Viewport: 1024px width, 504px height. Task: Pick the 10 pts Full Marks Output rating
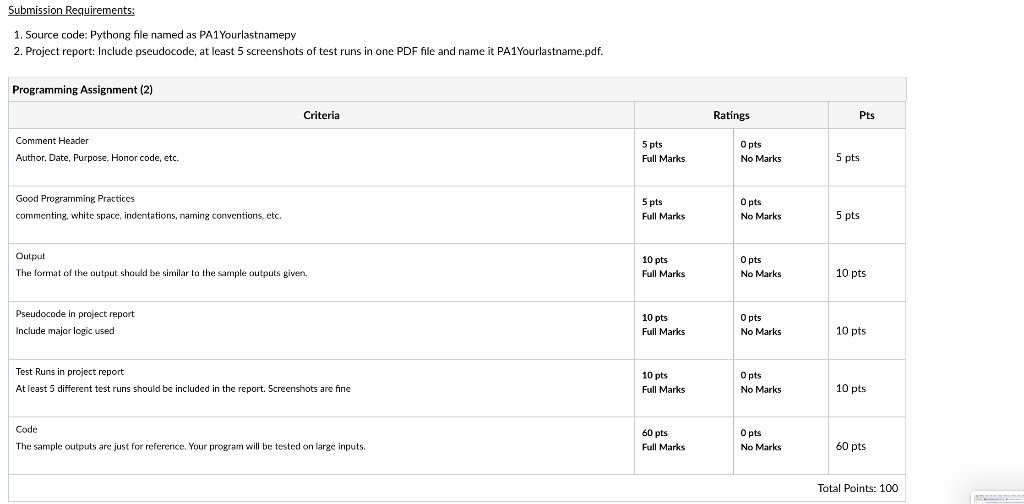point(663,266)
